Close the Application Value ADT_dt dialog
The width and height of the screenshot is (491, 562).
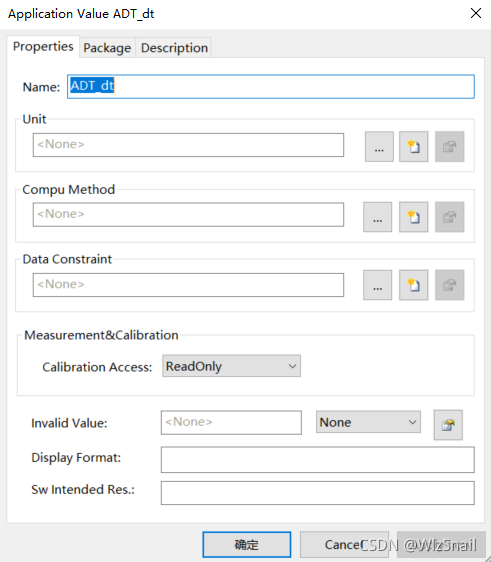click(x=476, y=13)
